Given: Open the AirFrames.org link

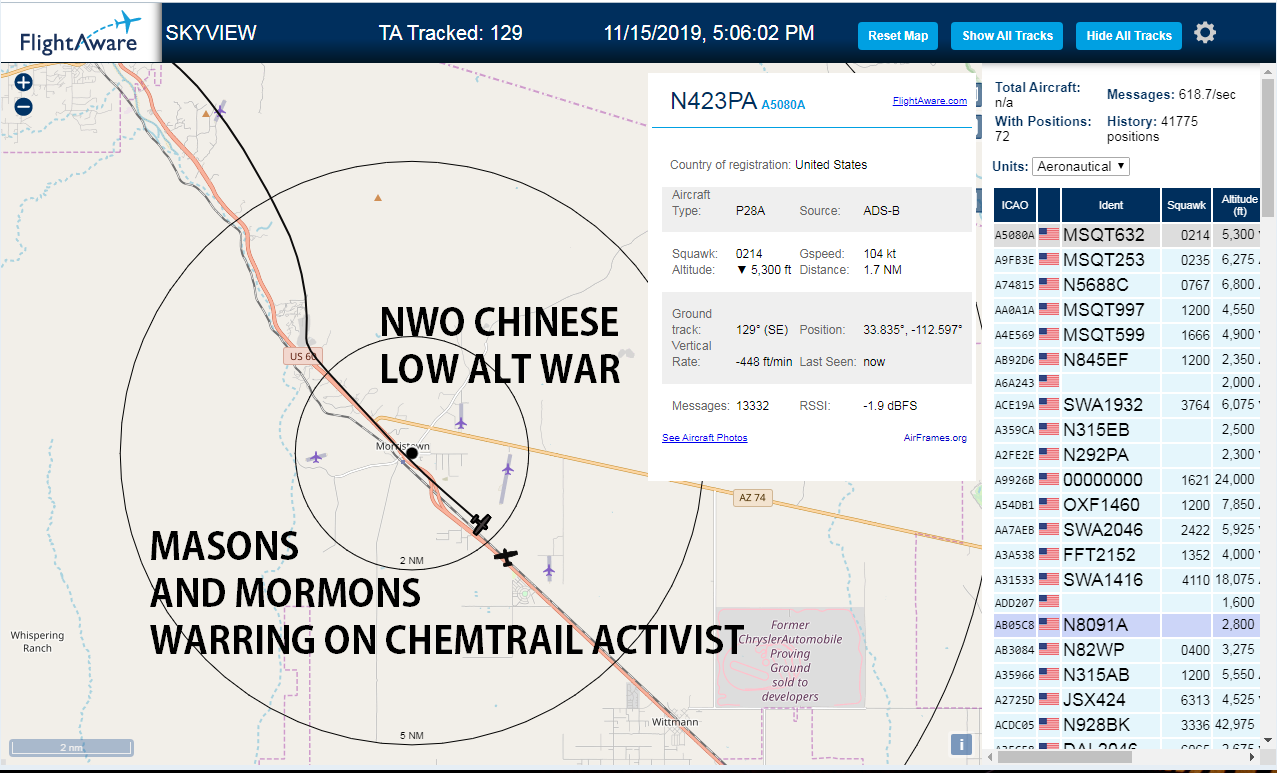Looking at the screenshot, I should tap(935, 438).
